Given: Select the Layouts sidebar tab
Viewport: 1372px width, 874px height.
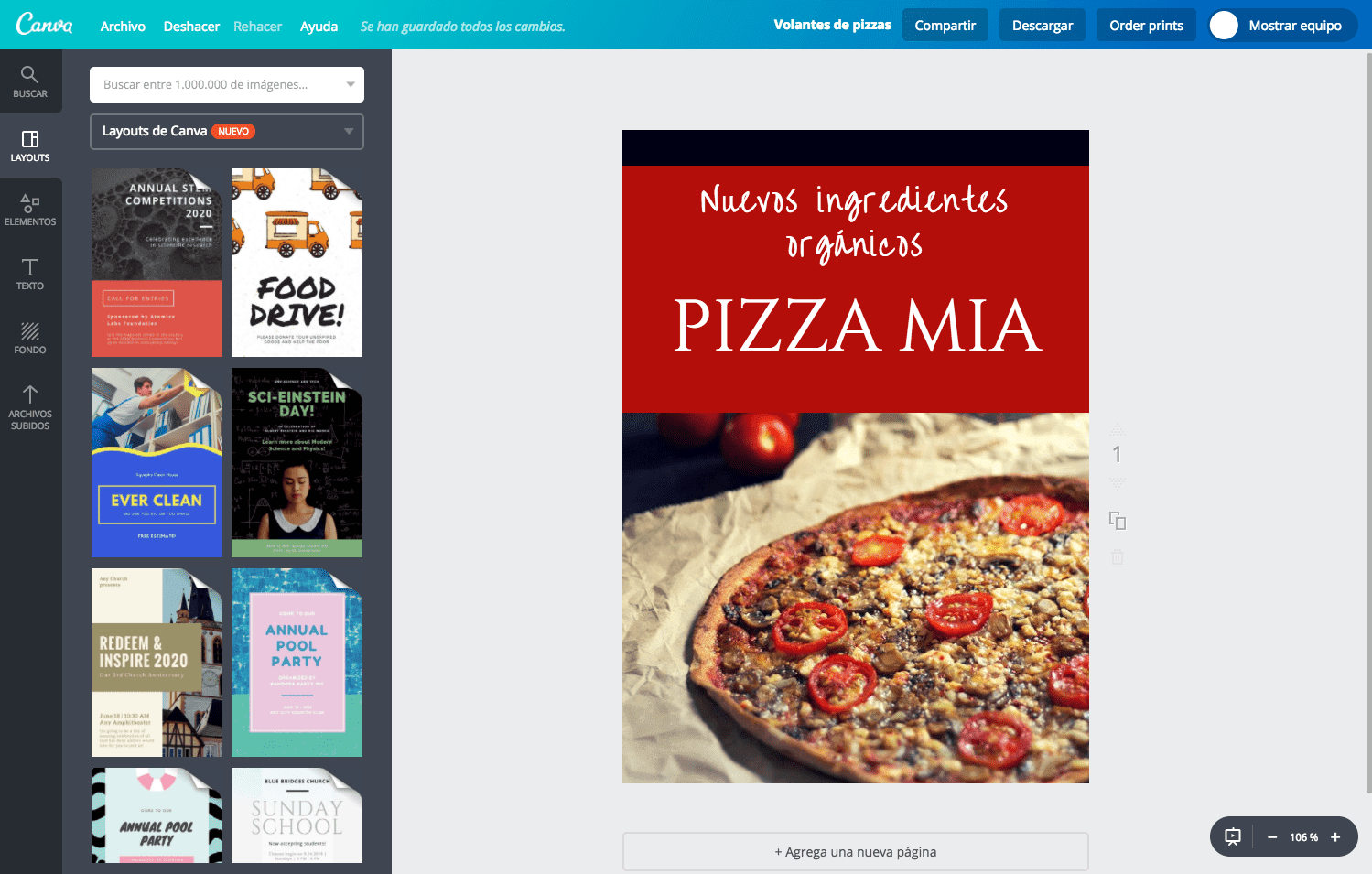Looking at the screenshot, I should coord(30,146).
